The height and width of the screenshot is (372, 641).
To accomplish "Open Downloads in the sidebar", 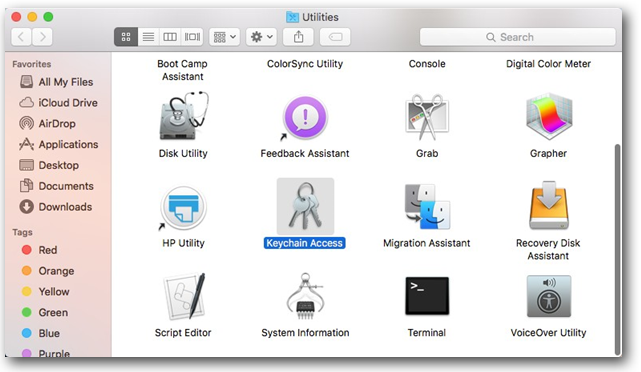I will [57, 207].
